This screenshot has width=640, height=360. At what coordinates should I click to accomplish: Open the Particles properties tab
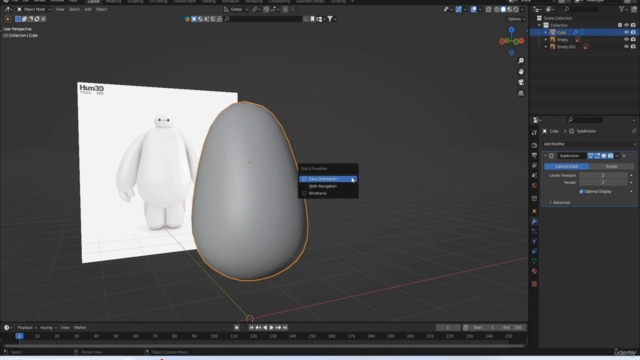(x=534, y=231)
